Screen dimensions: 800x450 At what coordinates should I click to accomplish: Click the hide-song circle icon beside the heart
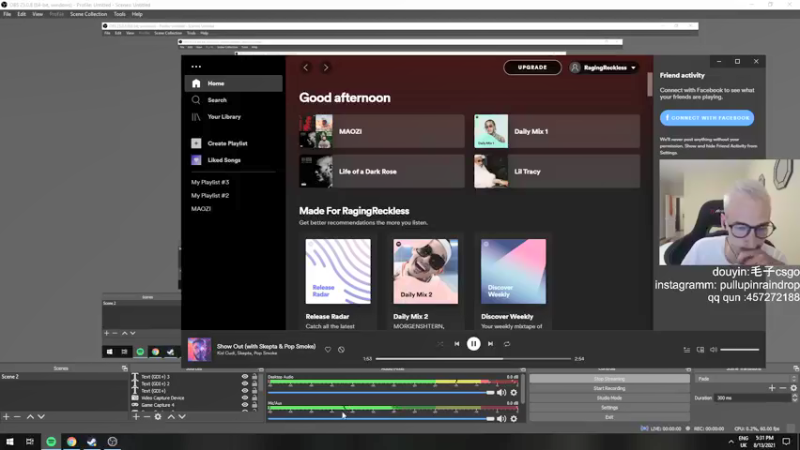(341, 349)
